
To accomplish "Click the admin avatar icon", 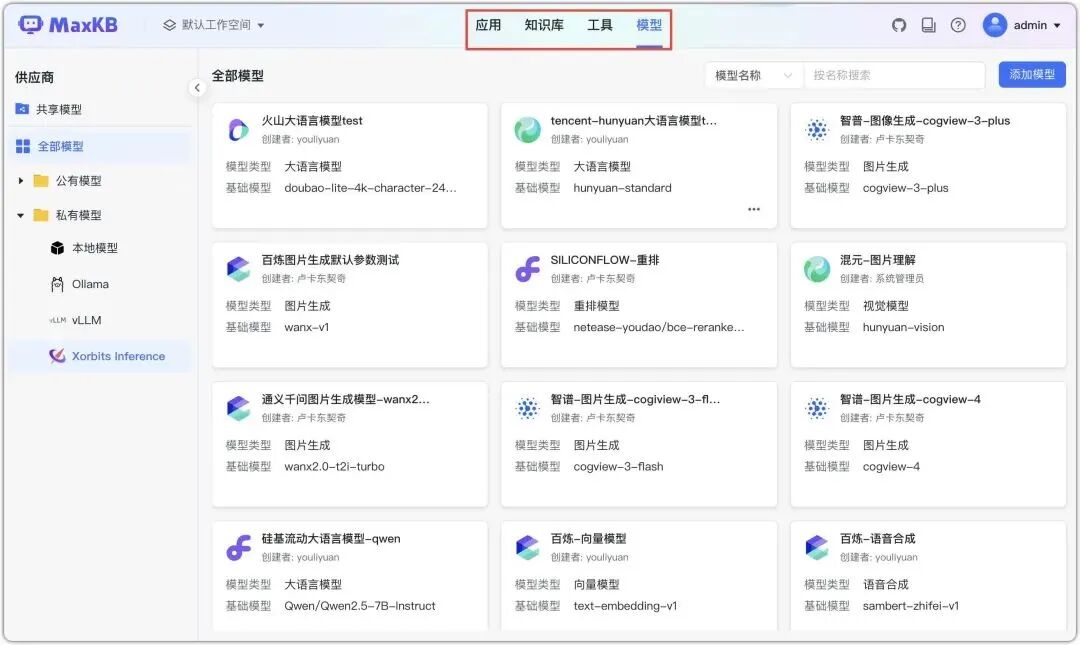I will (995, 25).
